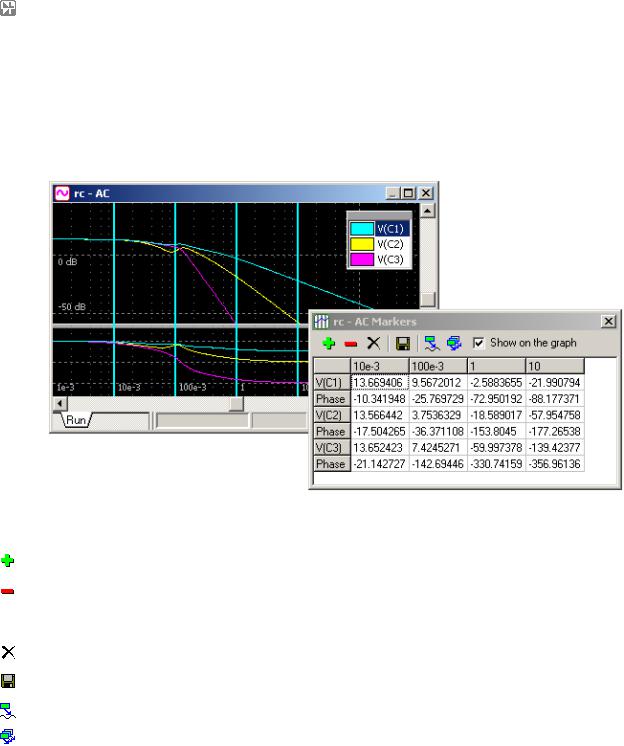This screenshot has height=746, width=624.
Task: Click the 10e-3 column header in markers table
Action: coord(380,366)
